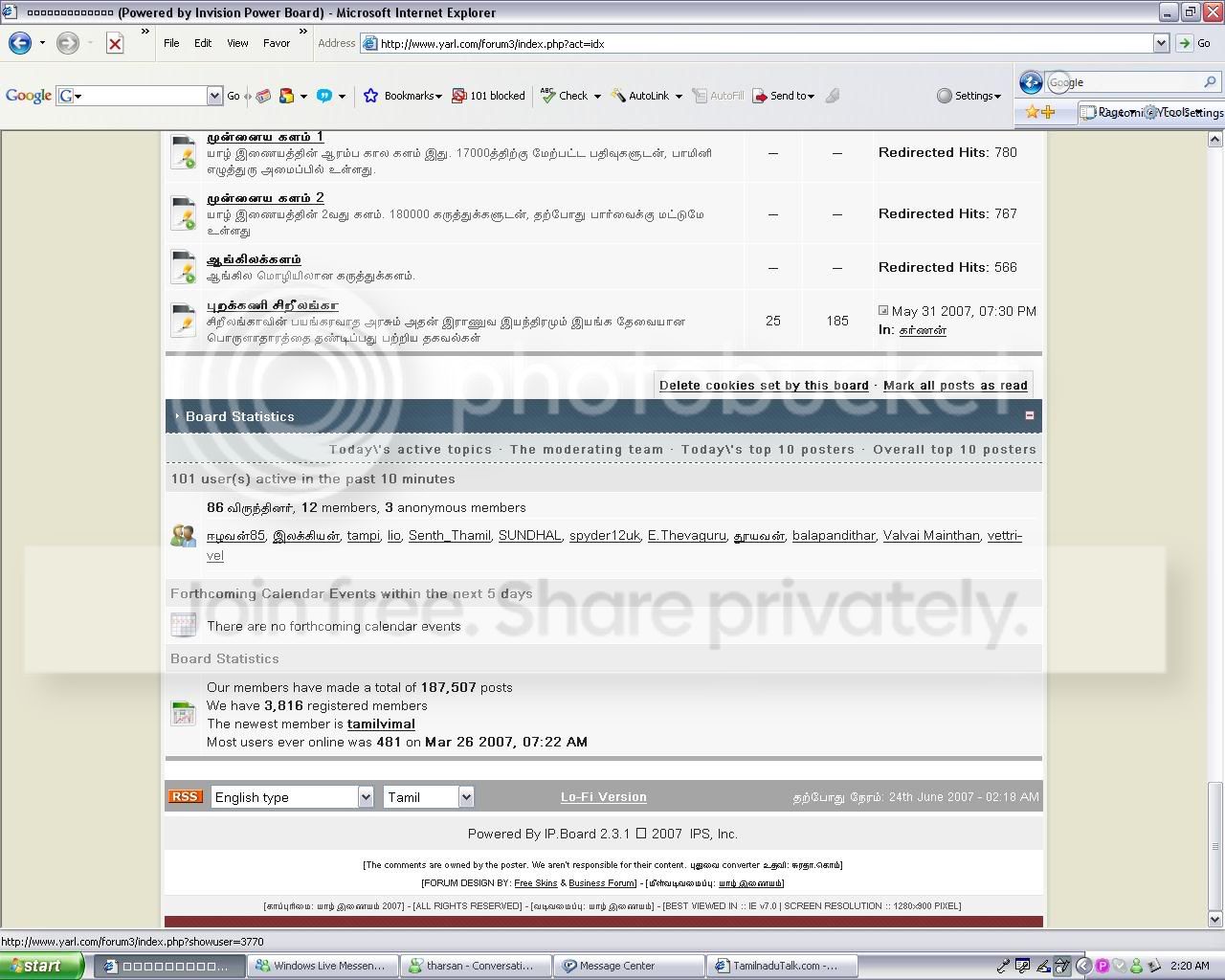
Task: Open Google toolbar Bookmarks star
Action: click(x=371, y=96)
